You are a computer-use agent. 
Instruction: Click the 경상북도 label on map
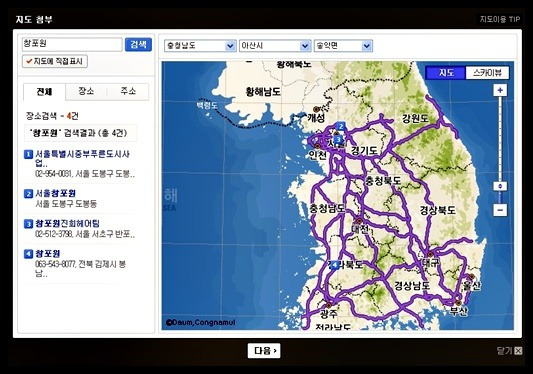coord(437,210)
